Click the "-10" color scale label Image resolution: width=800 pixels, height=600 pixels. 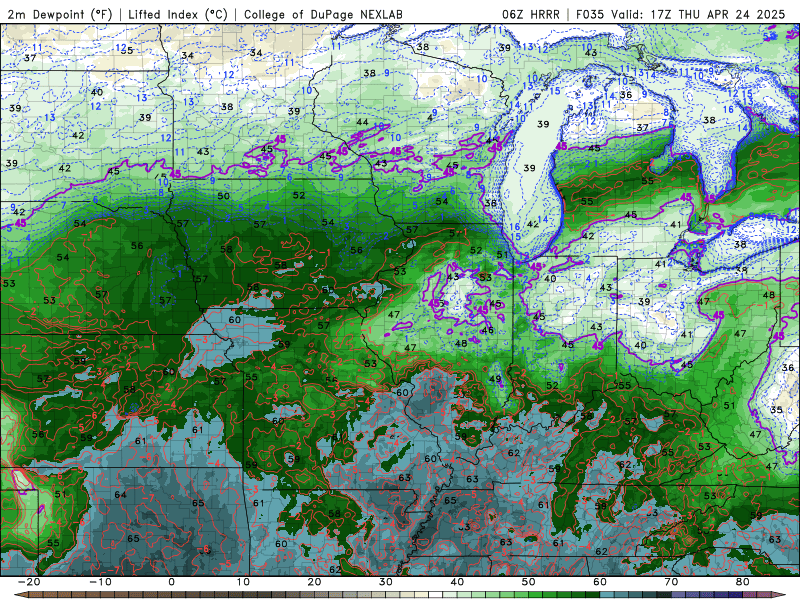(x=100, y=582)
